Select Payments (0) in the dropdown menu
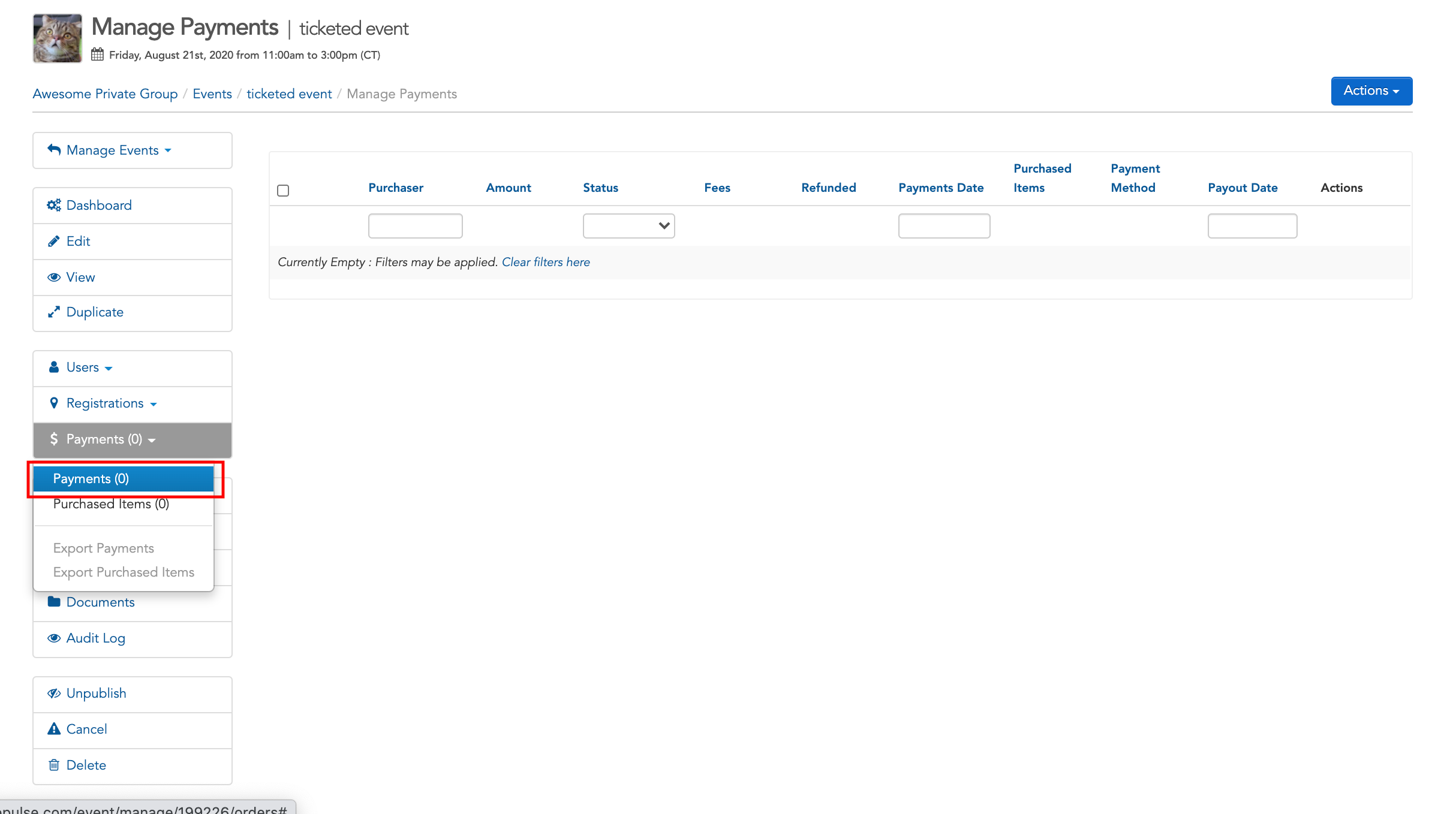The image size is (1456, 814). coord(124,478)
